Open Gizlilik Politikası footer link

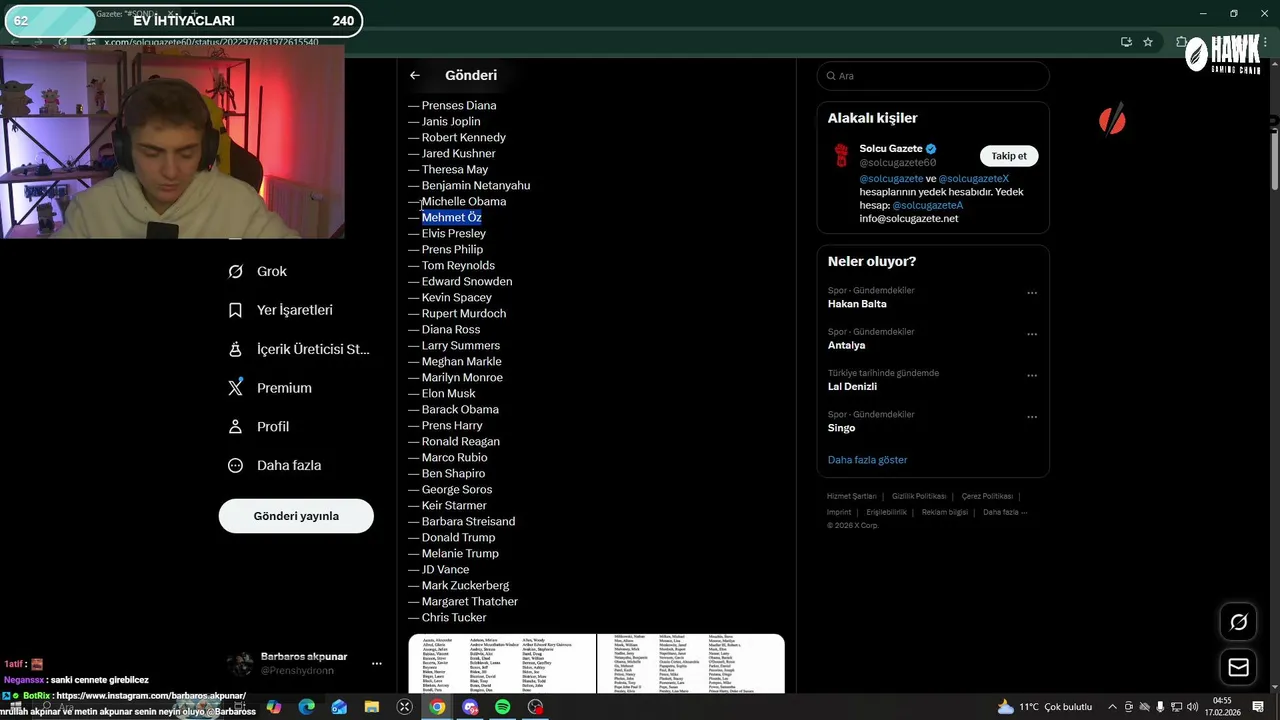(x=919, y=496)
